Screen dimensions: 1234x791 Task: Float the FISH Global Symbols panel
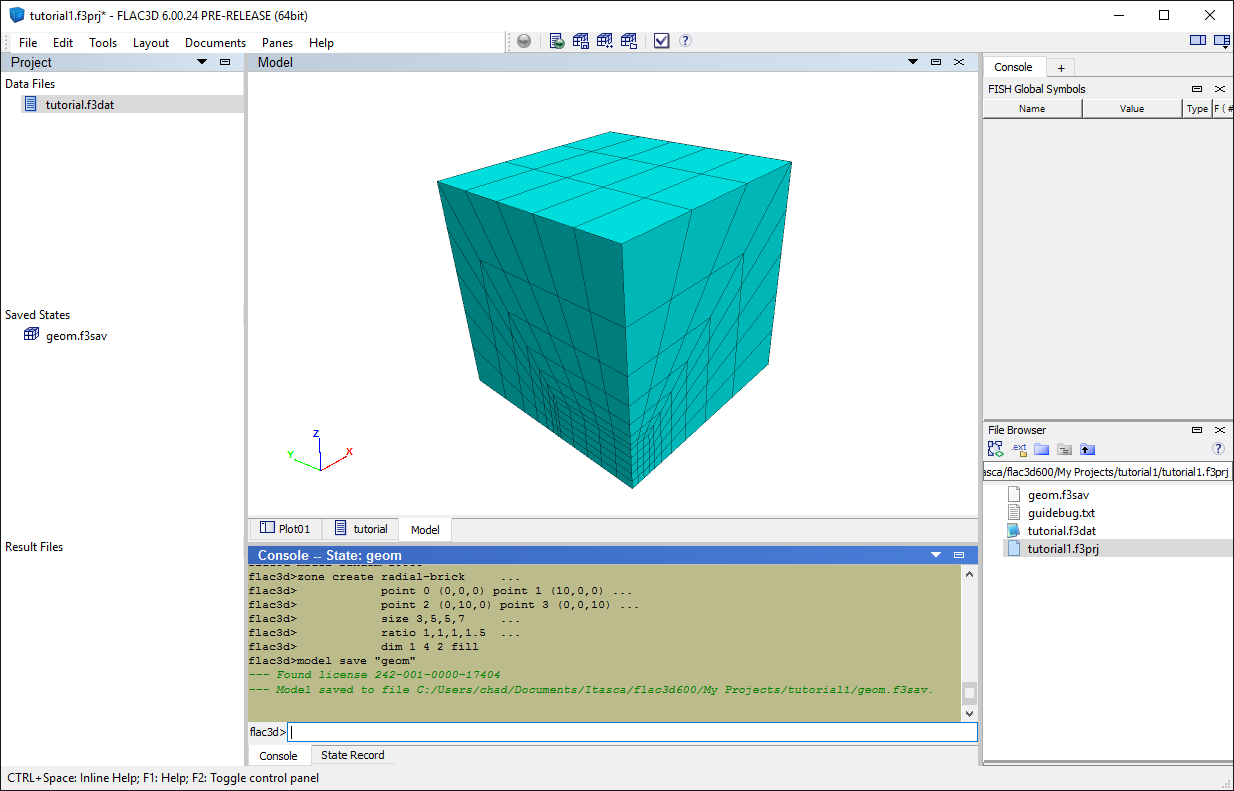(1197, 89)
